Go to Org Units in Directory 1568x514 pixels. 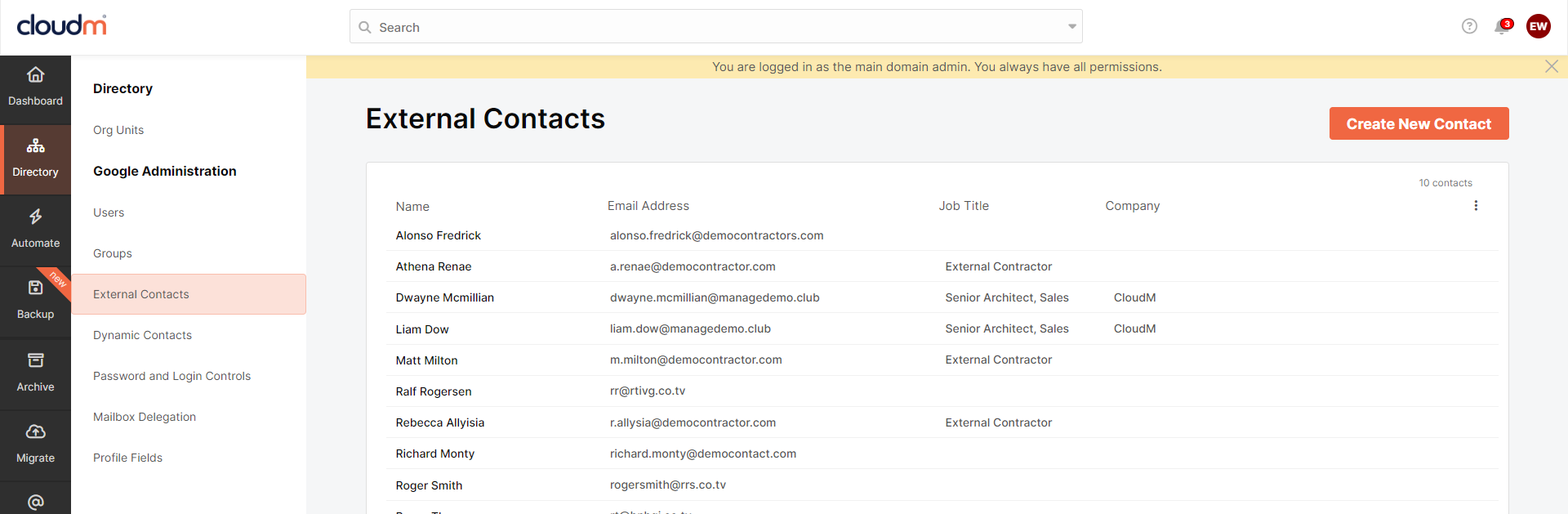(x=118, y=130)
